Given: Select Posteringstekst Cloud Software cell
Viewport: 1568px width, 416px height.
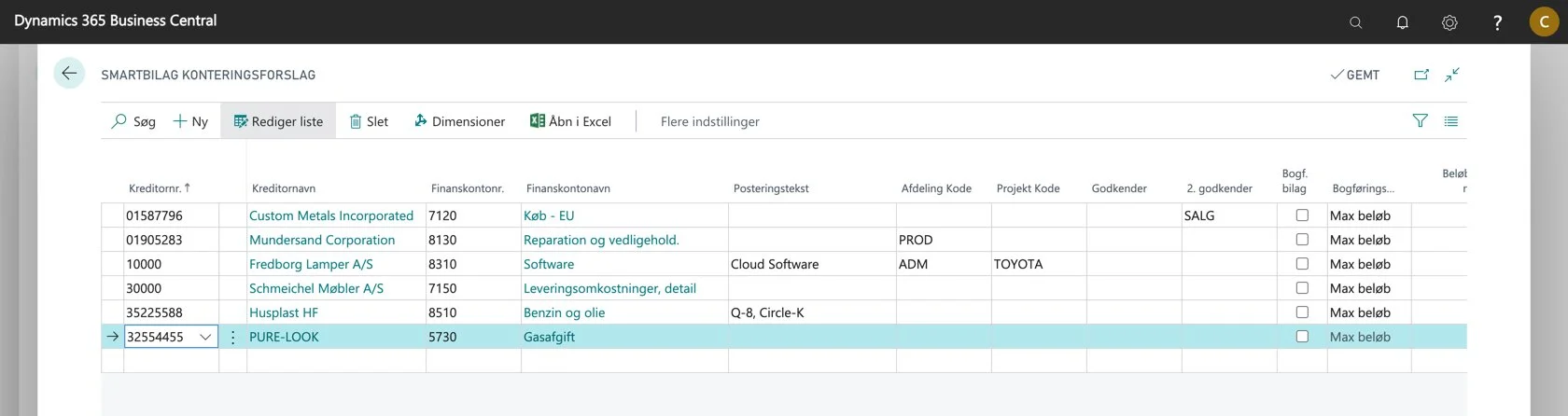Looking at the screenshot, I should coord(812,264).
